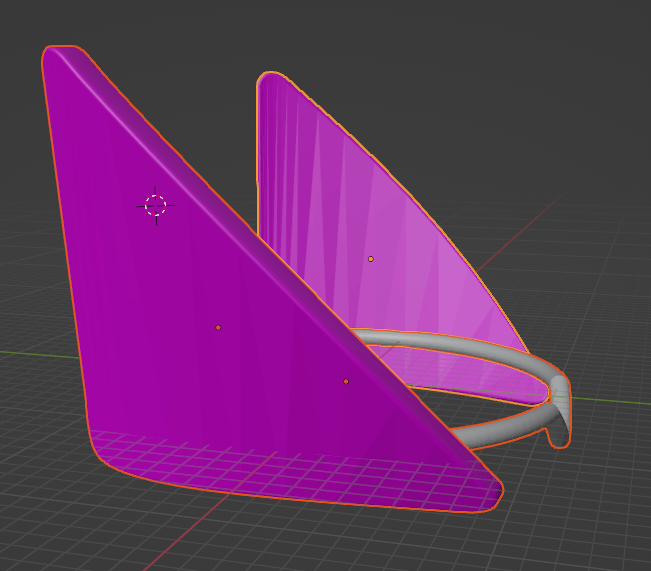Image resolution: width=651 pixels, height=571 pixels.
Task: Click the 3D cursor crosshair on the front fin
Action: (156, 206)
